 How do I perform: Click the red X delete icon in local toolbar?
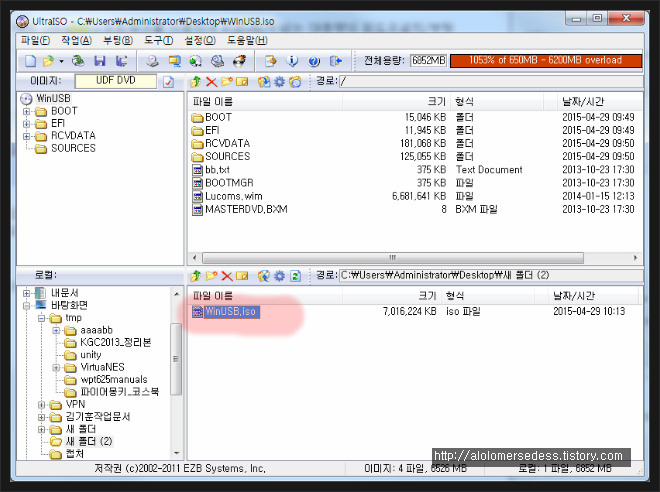227,276
